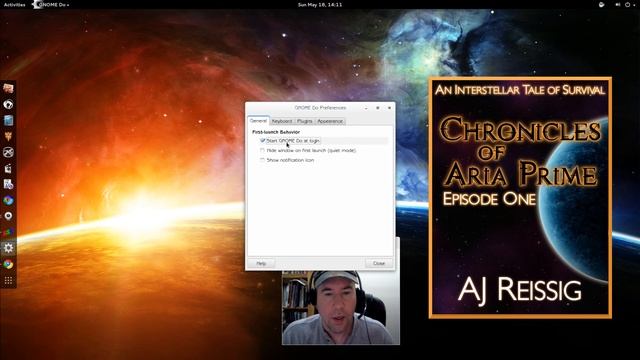This screenshot has width=640, height=360.
Task: Click the Help button in Preferences
Action: point(261,263)
